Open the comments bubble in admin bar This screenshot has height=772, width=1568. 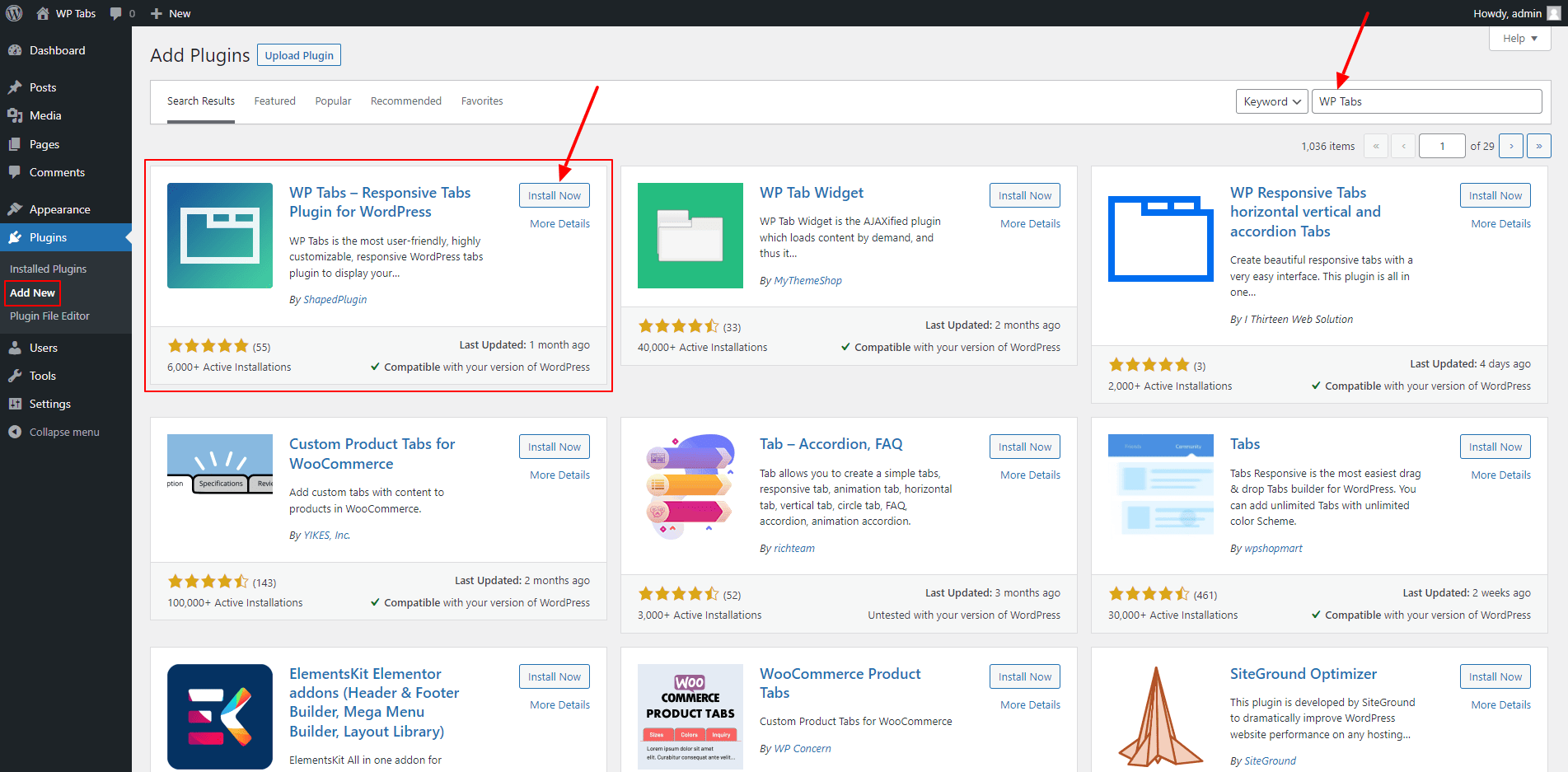click(116, 13)
